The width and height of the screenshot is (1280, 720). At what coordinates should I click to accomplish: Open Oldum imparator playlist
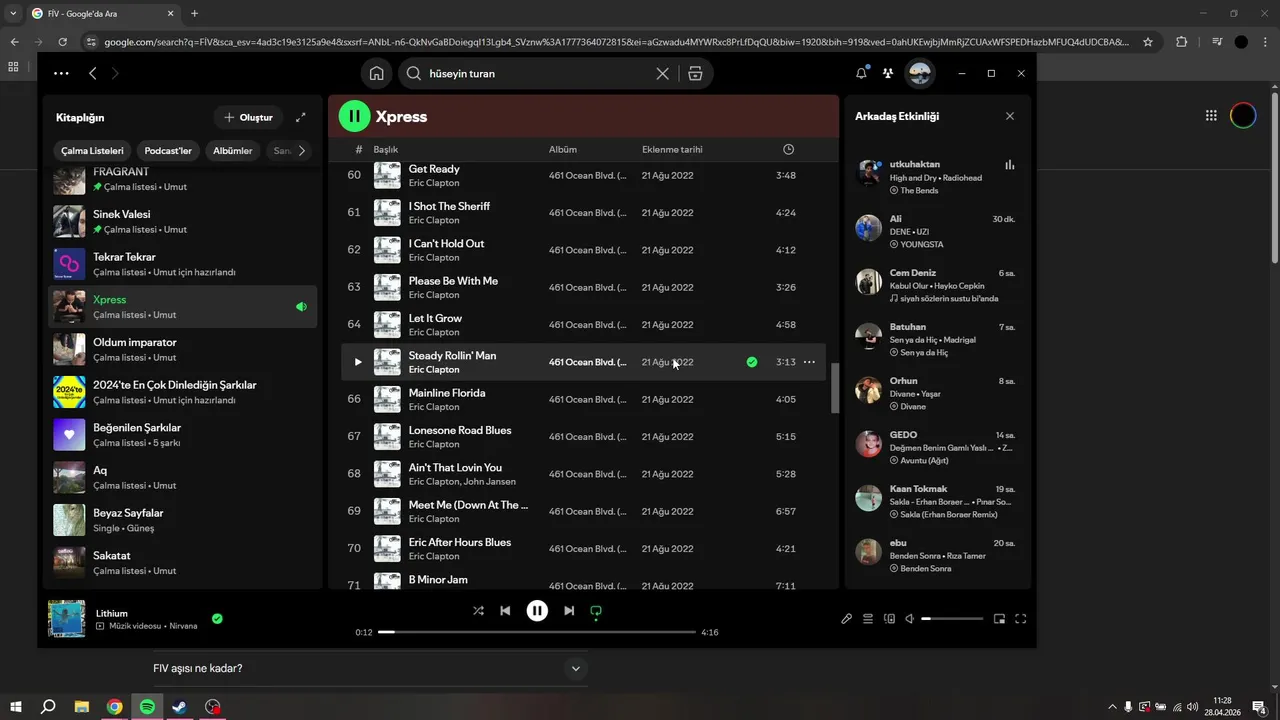click(182, 349)
